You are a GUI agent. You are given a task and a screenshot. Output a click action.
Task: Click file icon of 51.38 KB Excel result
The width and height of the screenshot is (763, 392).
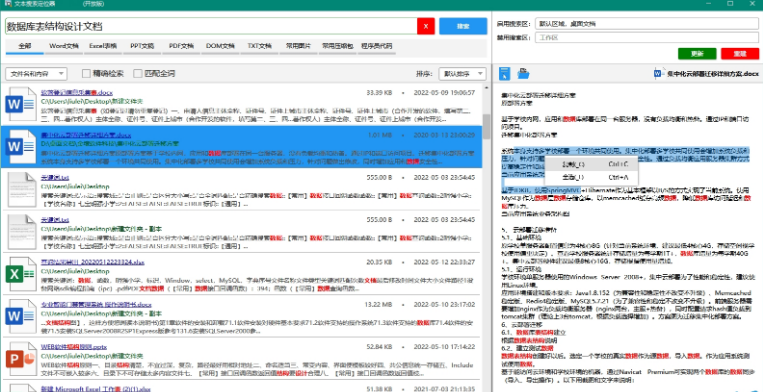[x=22, y=388]
